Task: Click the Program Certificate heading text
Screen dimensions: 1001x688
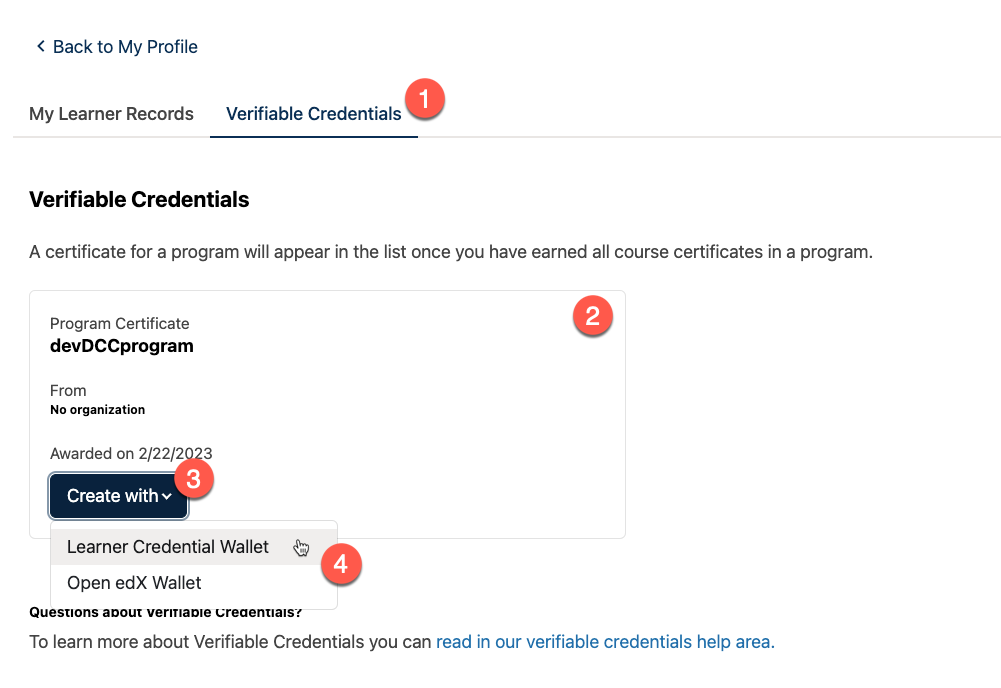Action: coord(119,323)
